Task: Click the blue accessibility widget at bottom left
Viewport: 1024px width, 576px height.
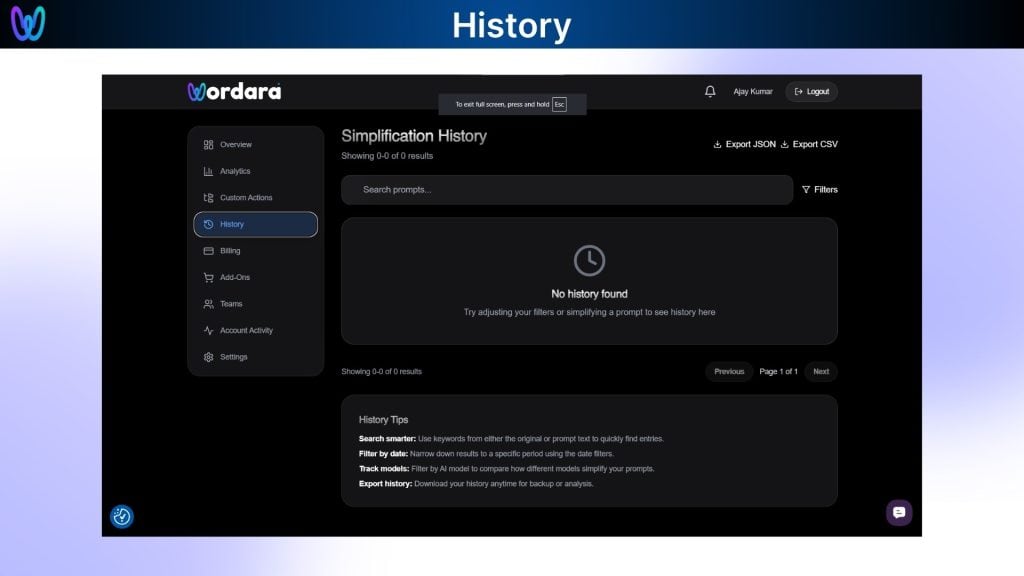Action: (x=120, y=516)
